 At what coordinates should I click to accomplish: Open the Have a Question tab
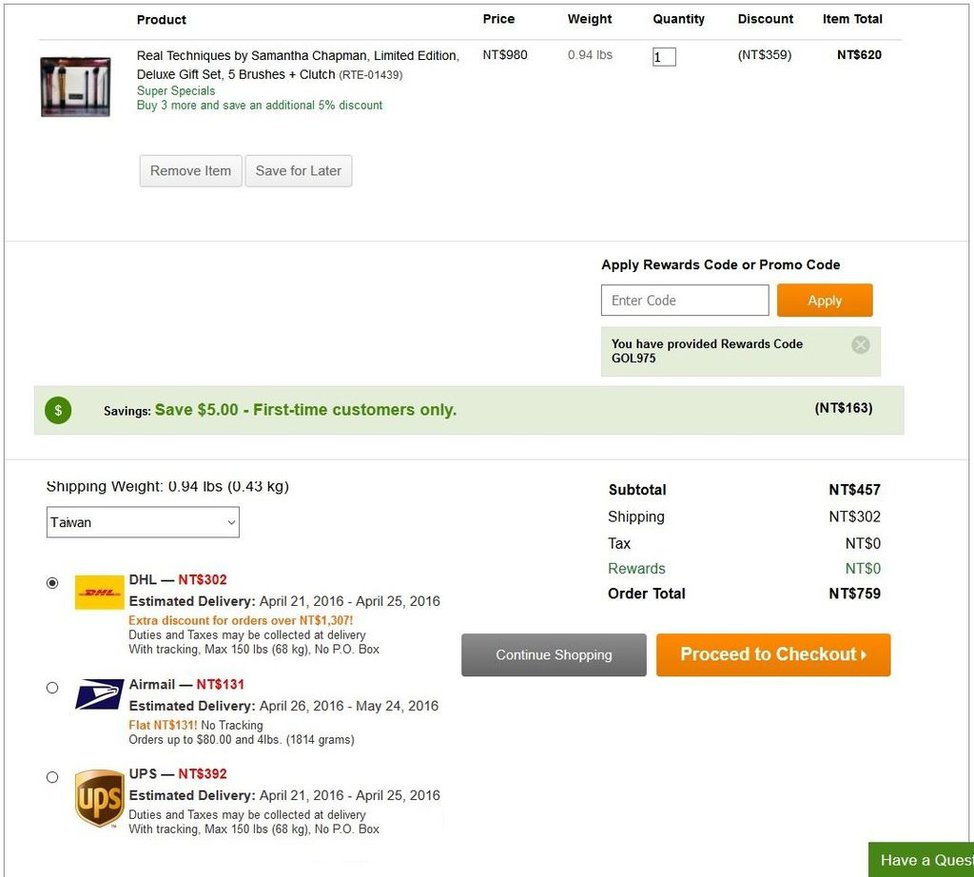(x=921, y=860)
